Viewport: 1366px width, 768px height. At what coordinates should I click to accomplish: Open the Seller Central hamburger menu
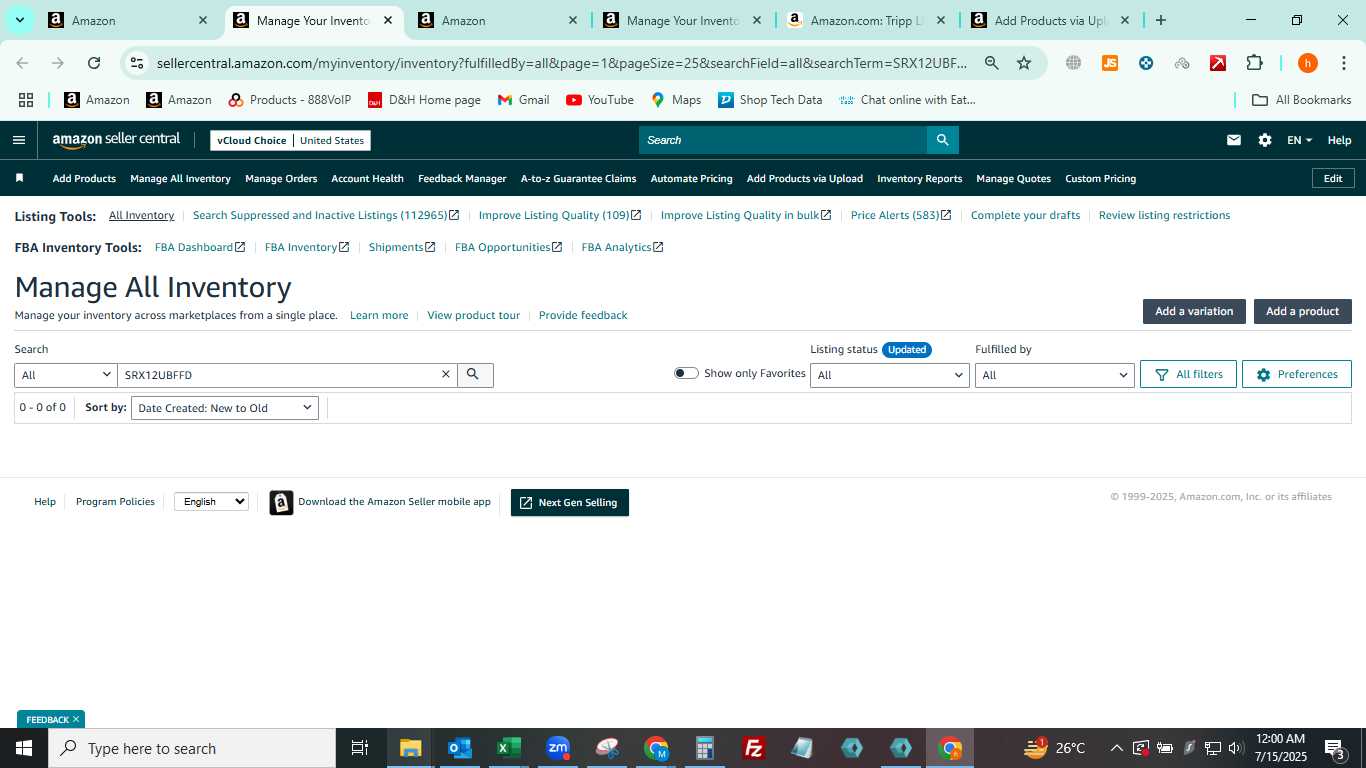[18, 140]
